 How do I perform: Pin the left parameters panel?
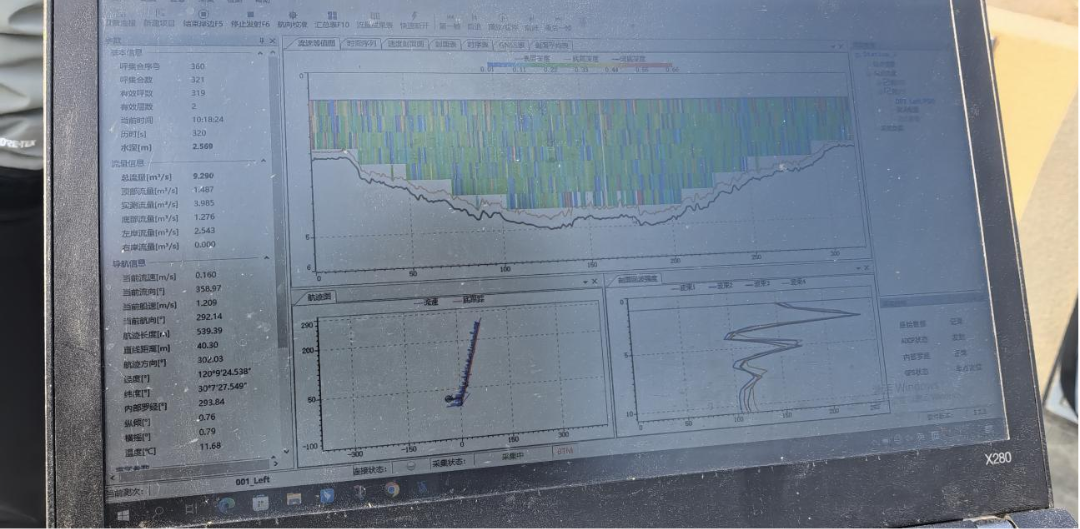pos(262,40)
